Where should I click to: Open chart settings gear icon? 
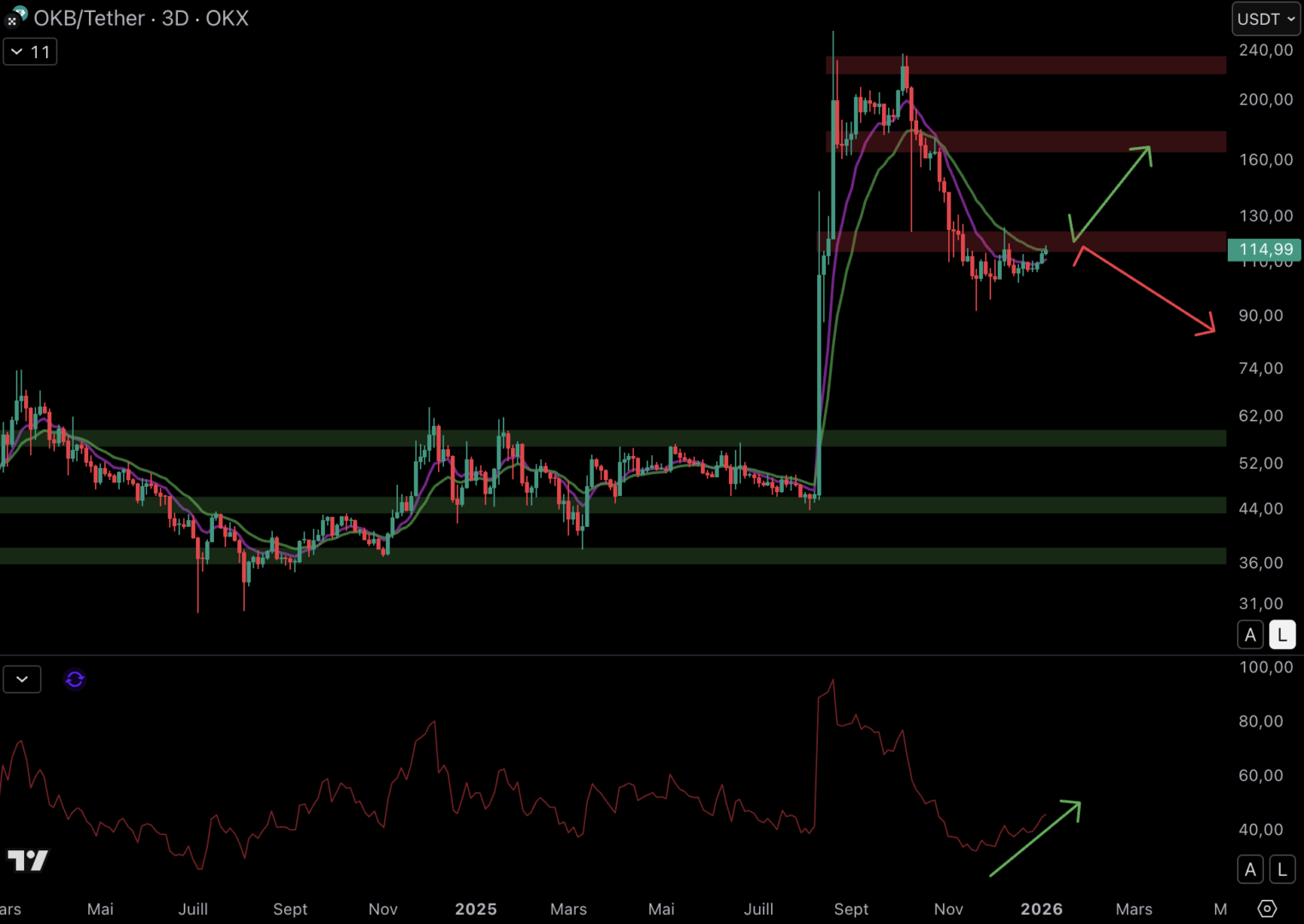[1267, 909]
